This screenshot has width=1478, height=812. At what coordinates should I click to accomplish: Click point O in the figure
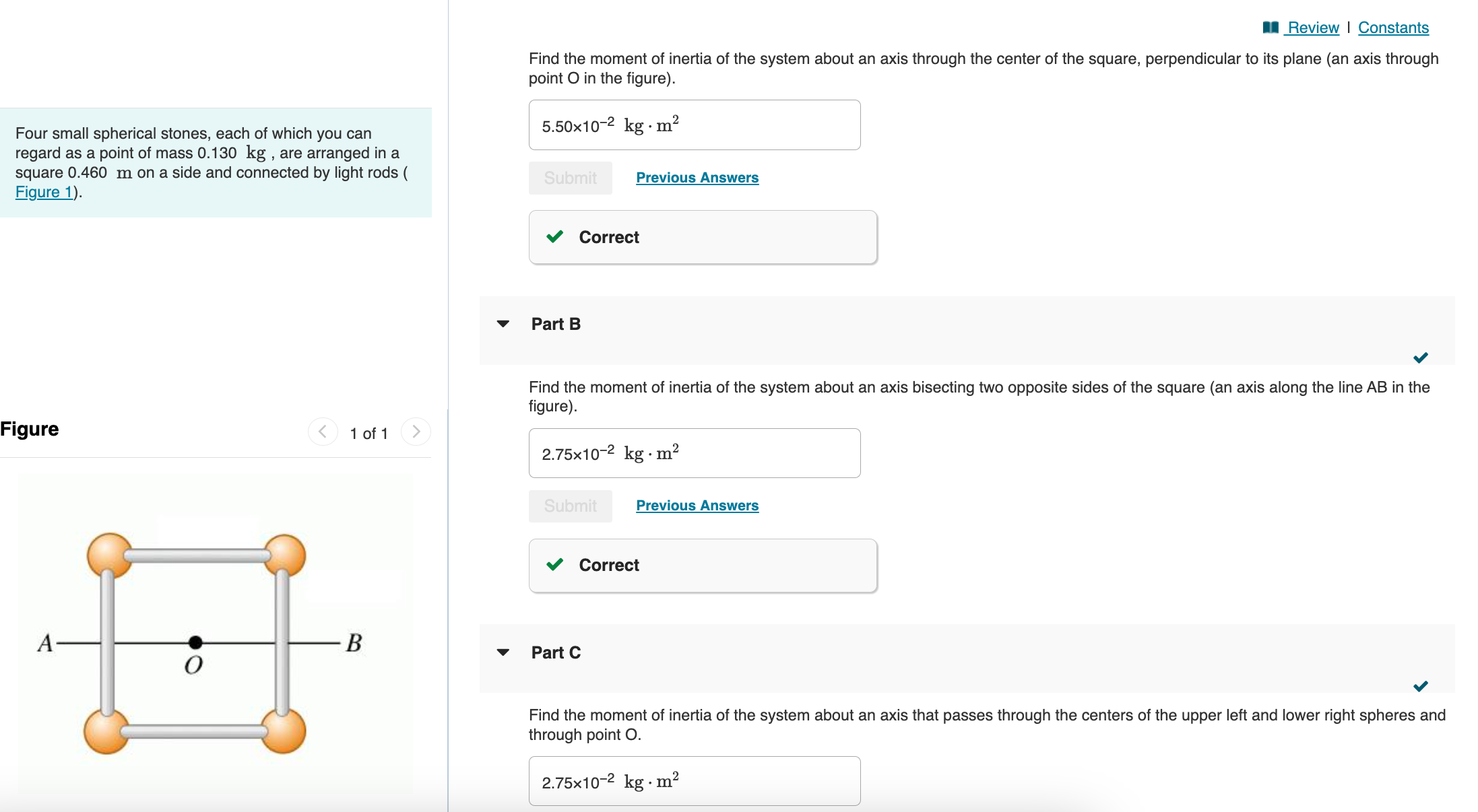pyautogui.click(x=195, y=642)
